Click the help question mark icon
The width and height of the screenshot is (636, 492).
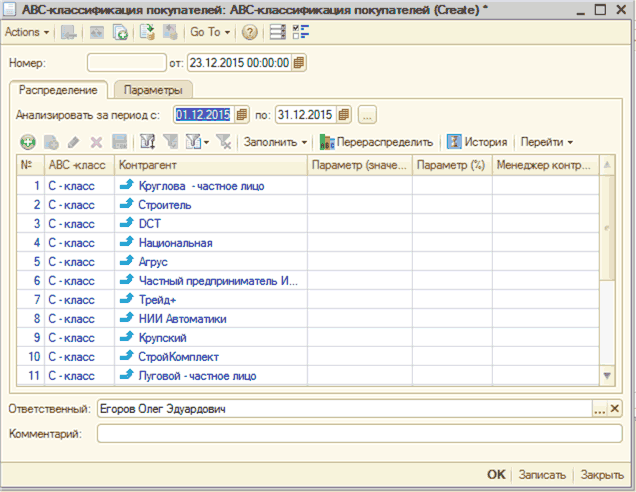[x=249, y=32]
